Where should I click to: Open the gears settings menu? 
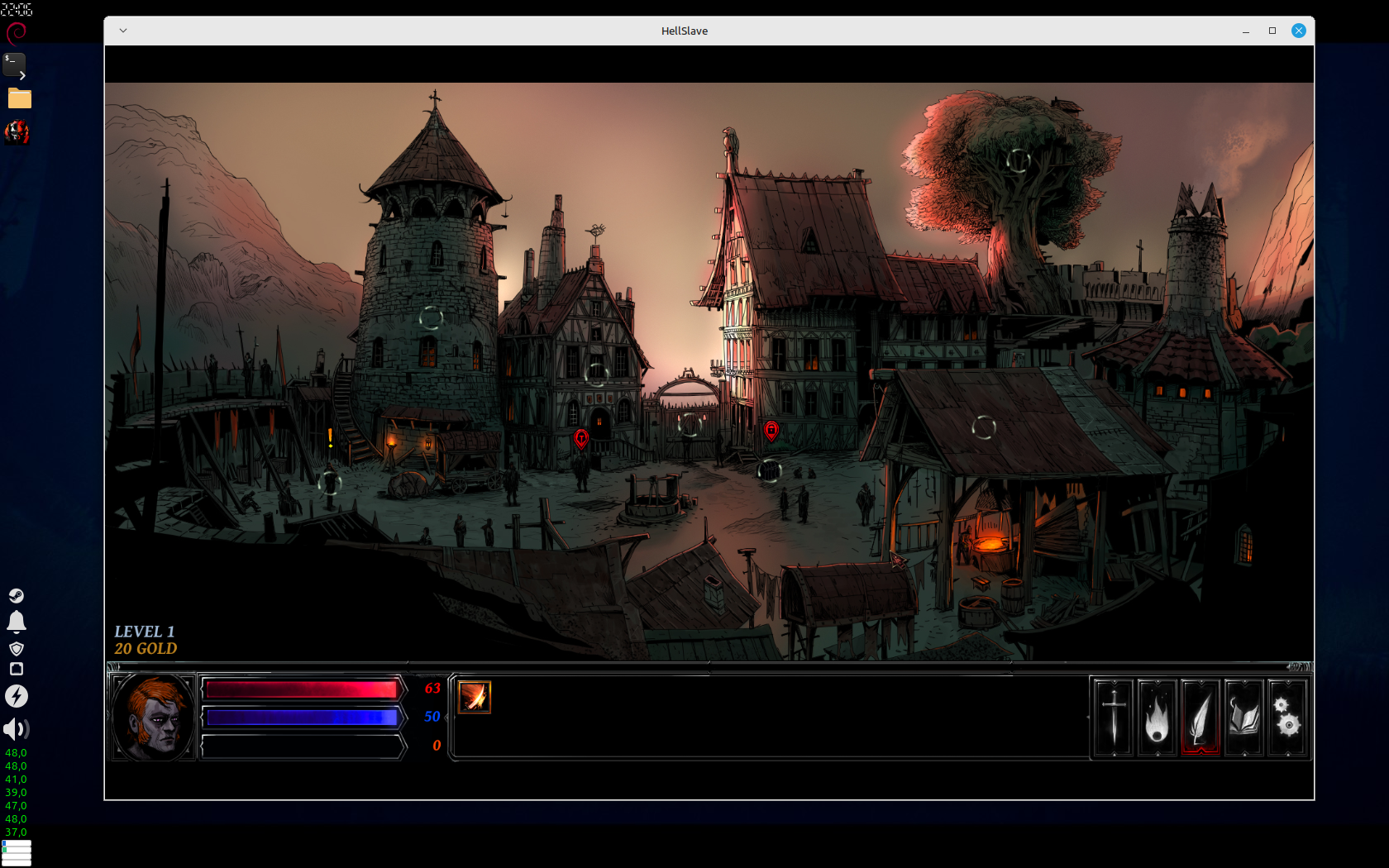1287,718
